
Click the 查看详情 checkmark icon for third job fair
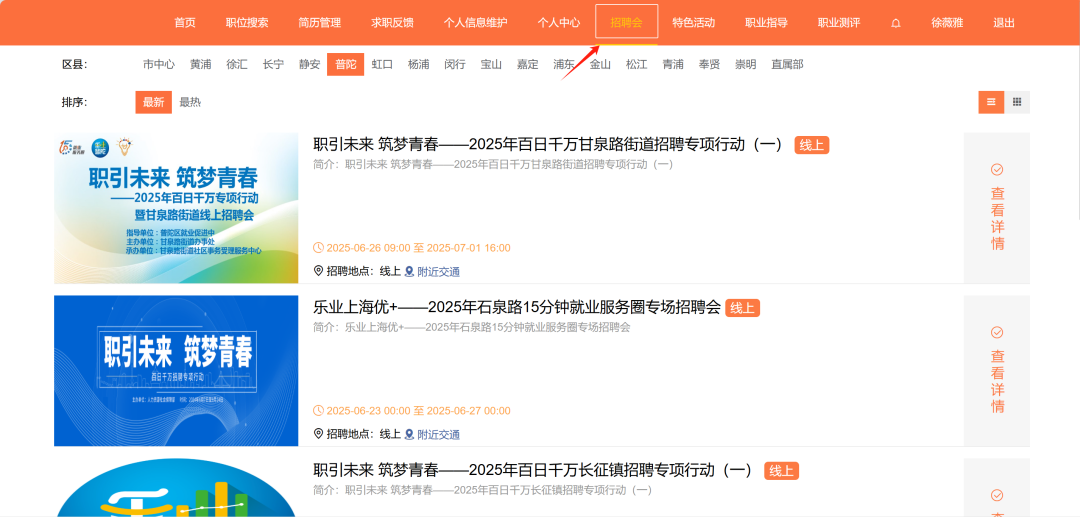(997, 495)
